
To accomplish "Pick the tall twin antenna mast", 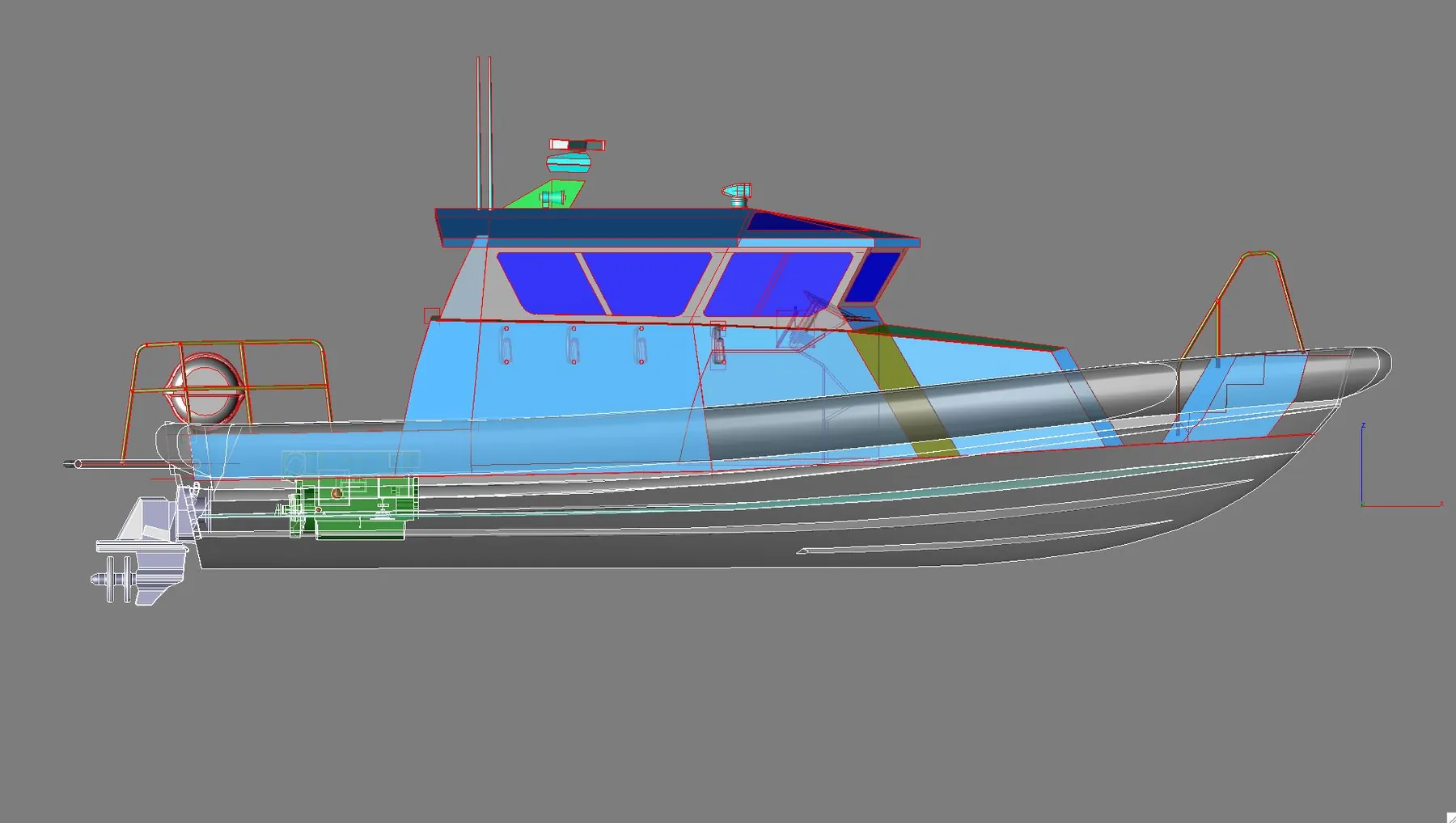I will point(484,133).
